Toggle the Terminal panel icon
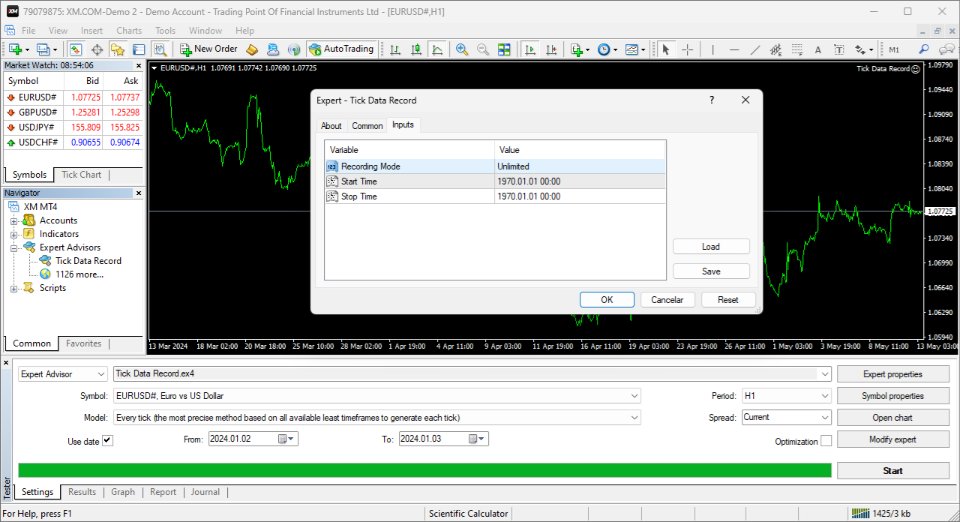960x522 pixels. point(139,50)
